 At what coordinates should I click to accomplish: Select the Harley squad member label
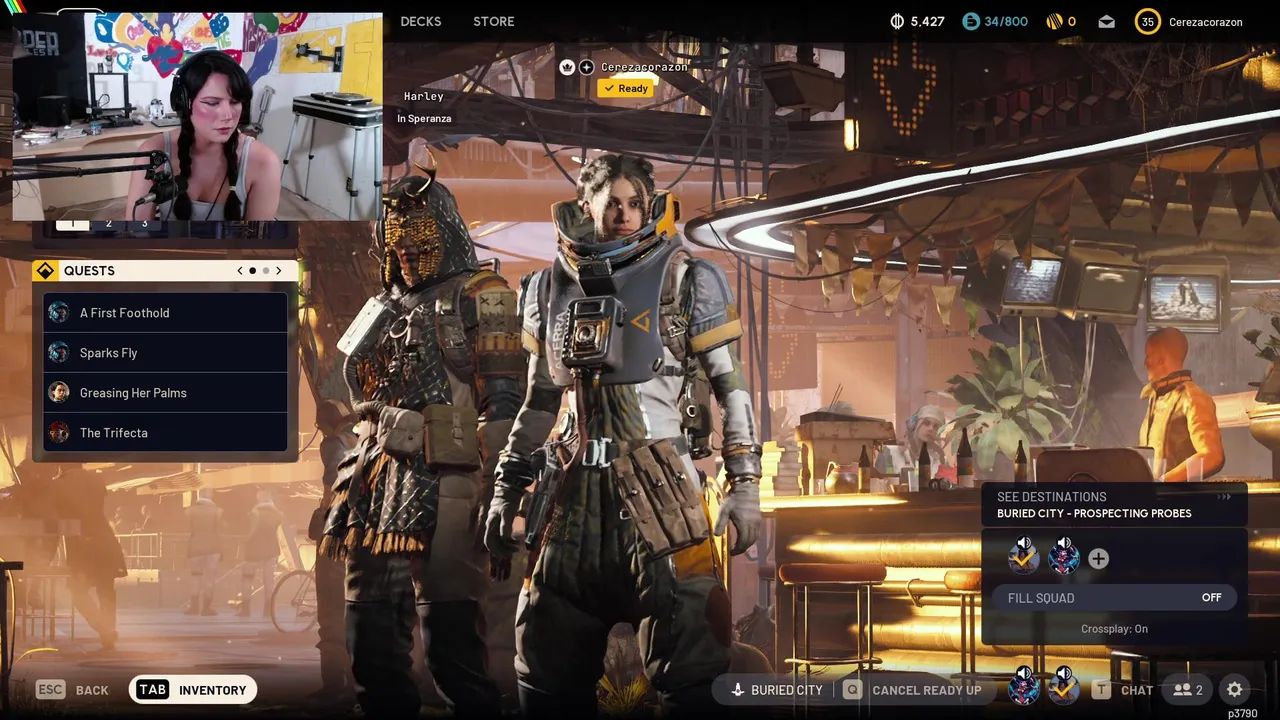pyautogui.click(x=423, y=96)
